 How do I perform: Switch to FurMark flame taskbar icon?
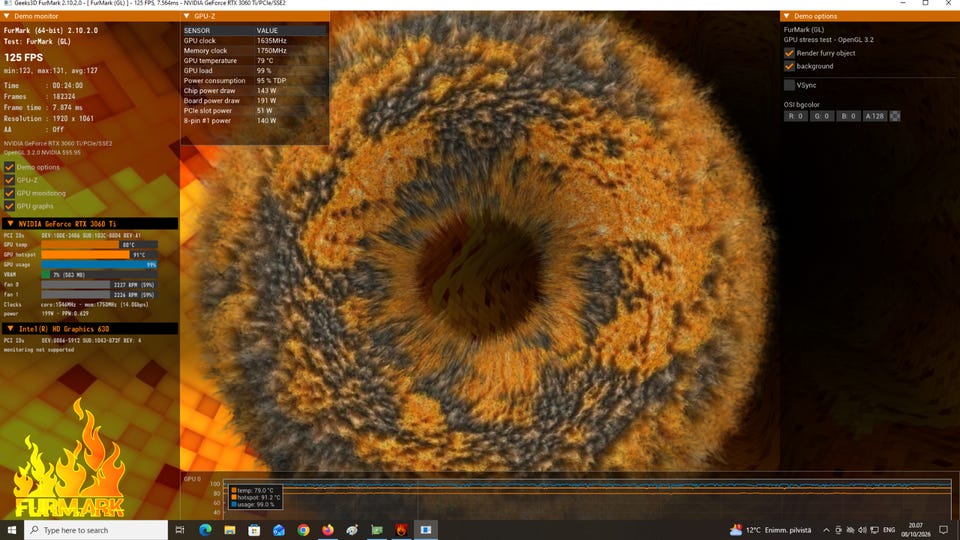coord(401,530)
